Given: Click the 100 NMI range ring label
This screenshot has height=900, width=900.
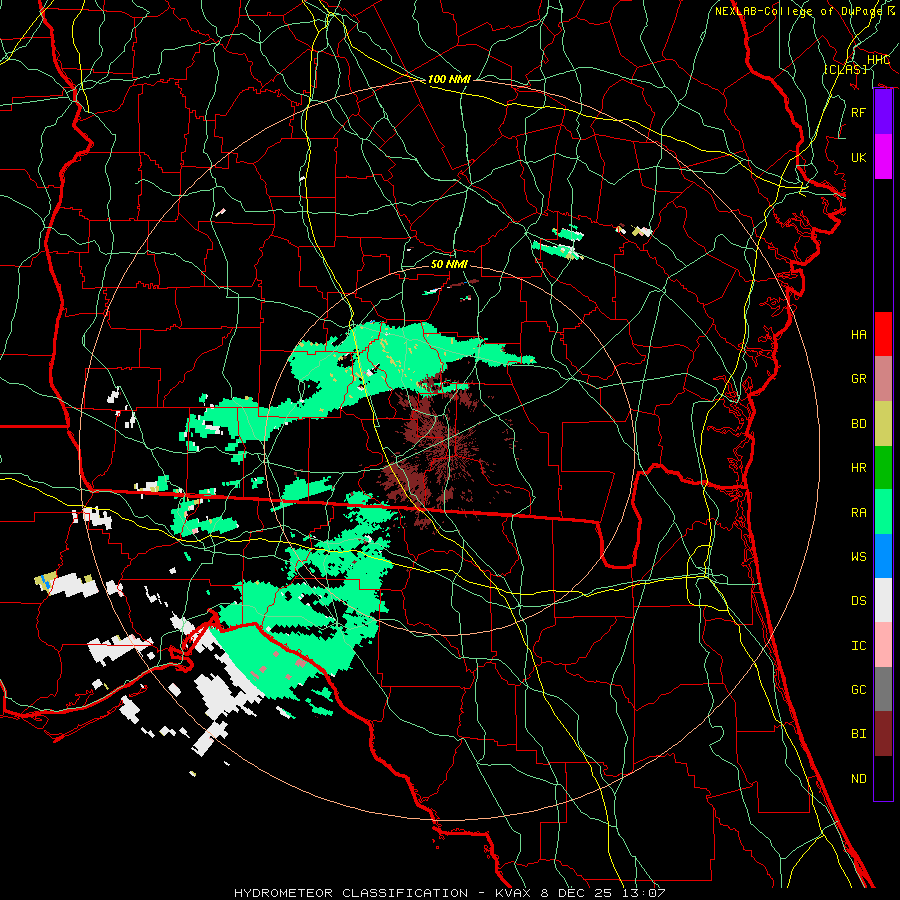Looking at the screenshot, I should coord(449,79).
